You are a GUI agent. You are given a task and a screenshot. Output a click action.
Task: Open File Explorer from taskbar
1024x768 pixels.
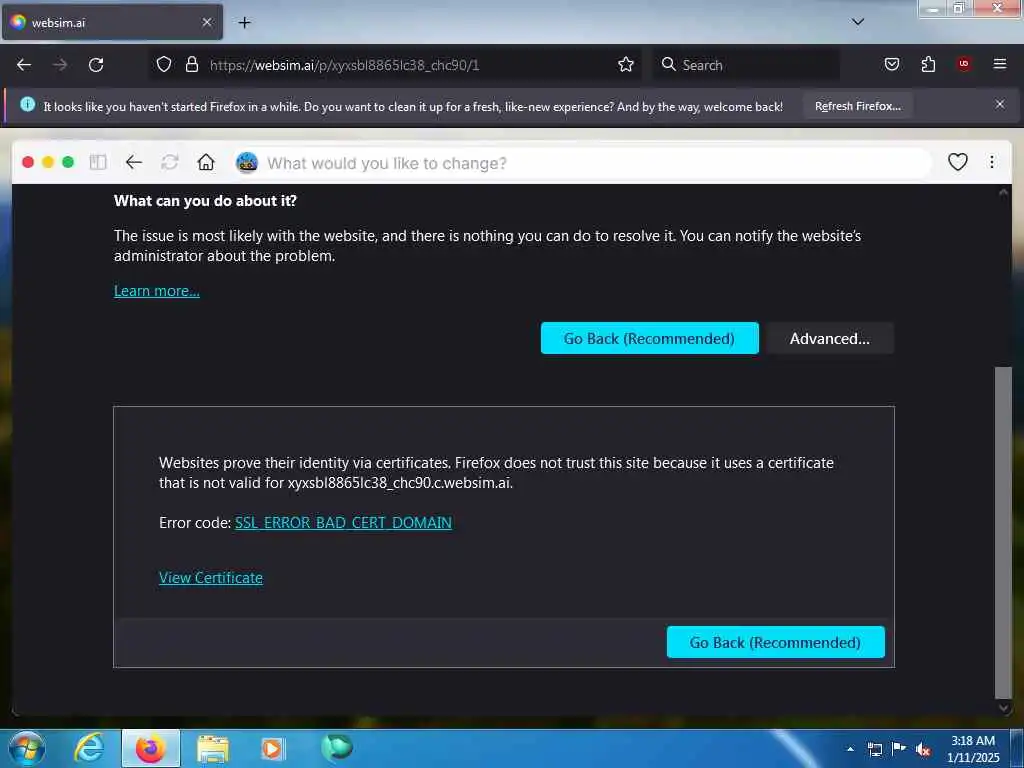212,749
